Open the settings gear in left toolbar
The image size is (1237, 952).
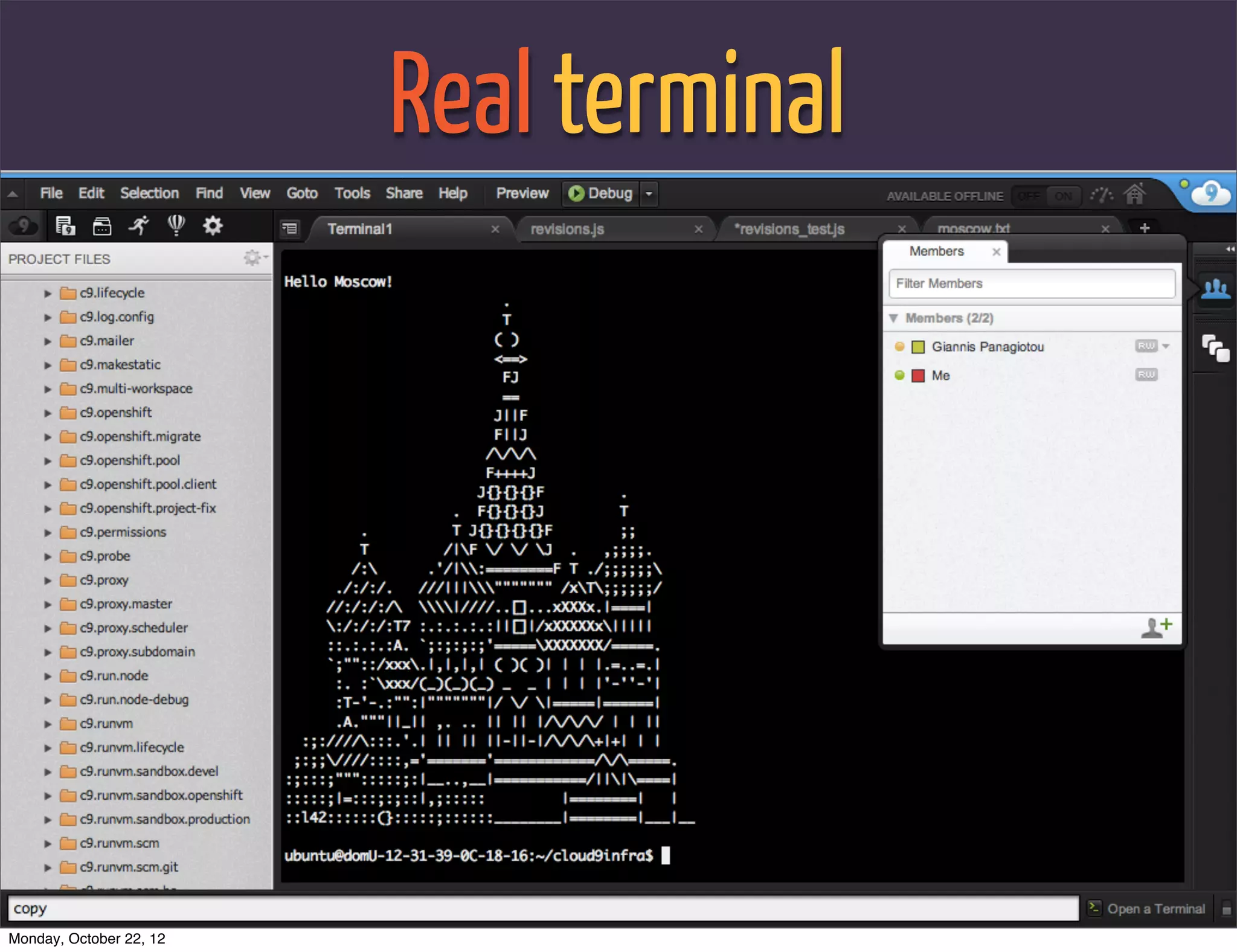pos(213,226)
